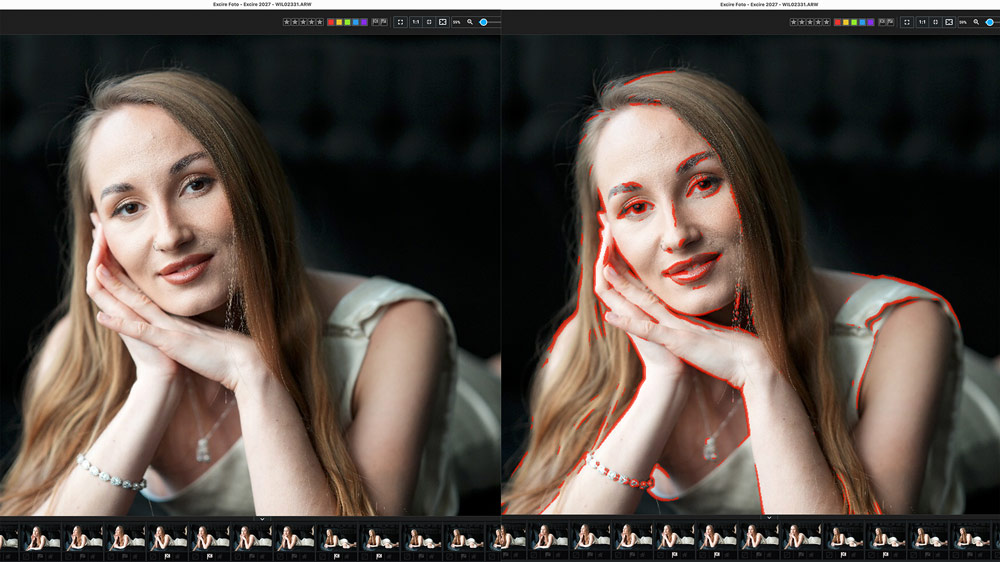Click zoom percentage field in right window
The width and height of the screenshot is (1000, 562).
tap(962, 22)
